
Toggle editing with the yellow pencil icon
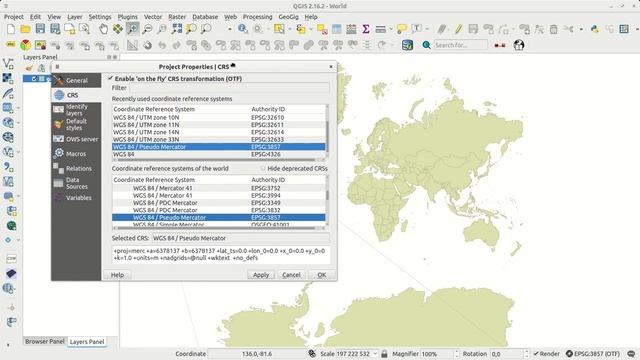(458, 29)
